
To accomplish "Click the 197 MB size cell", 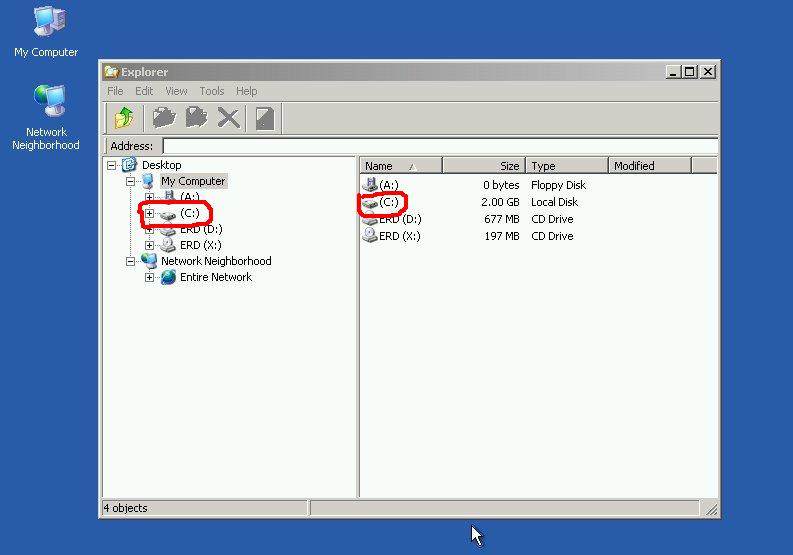I will pos(502,236).
